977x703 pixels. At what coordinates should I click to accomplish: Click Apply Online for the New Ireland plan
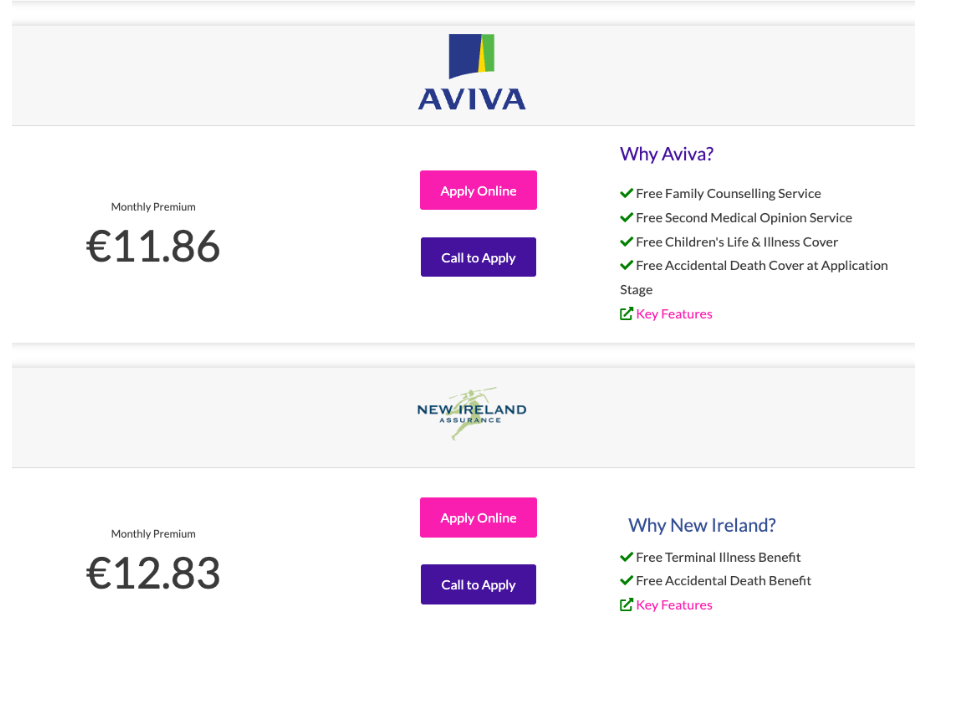478,517
